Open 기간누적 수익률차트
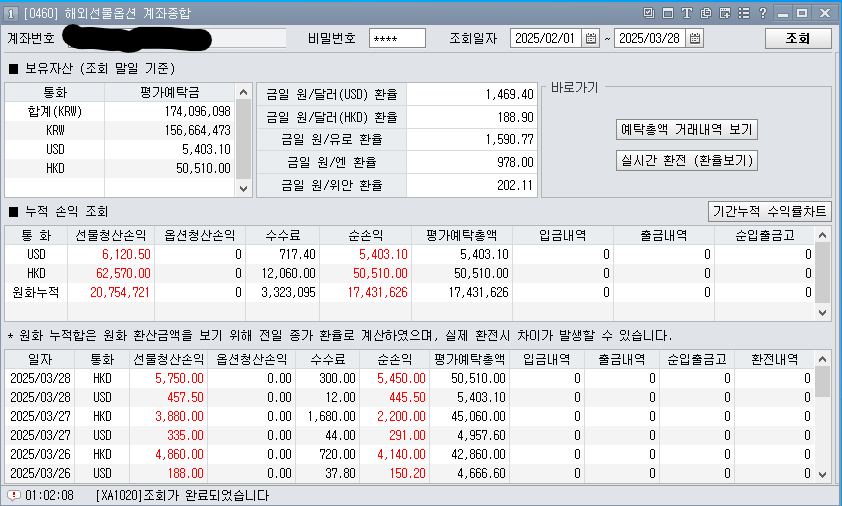This screenshot has width=842, height=506. 770,212
